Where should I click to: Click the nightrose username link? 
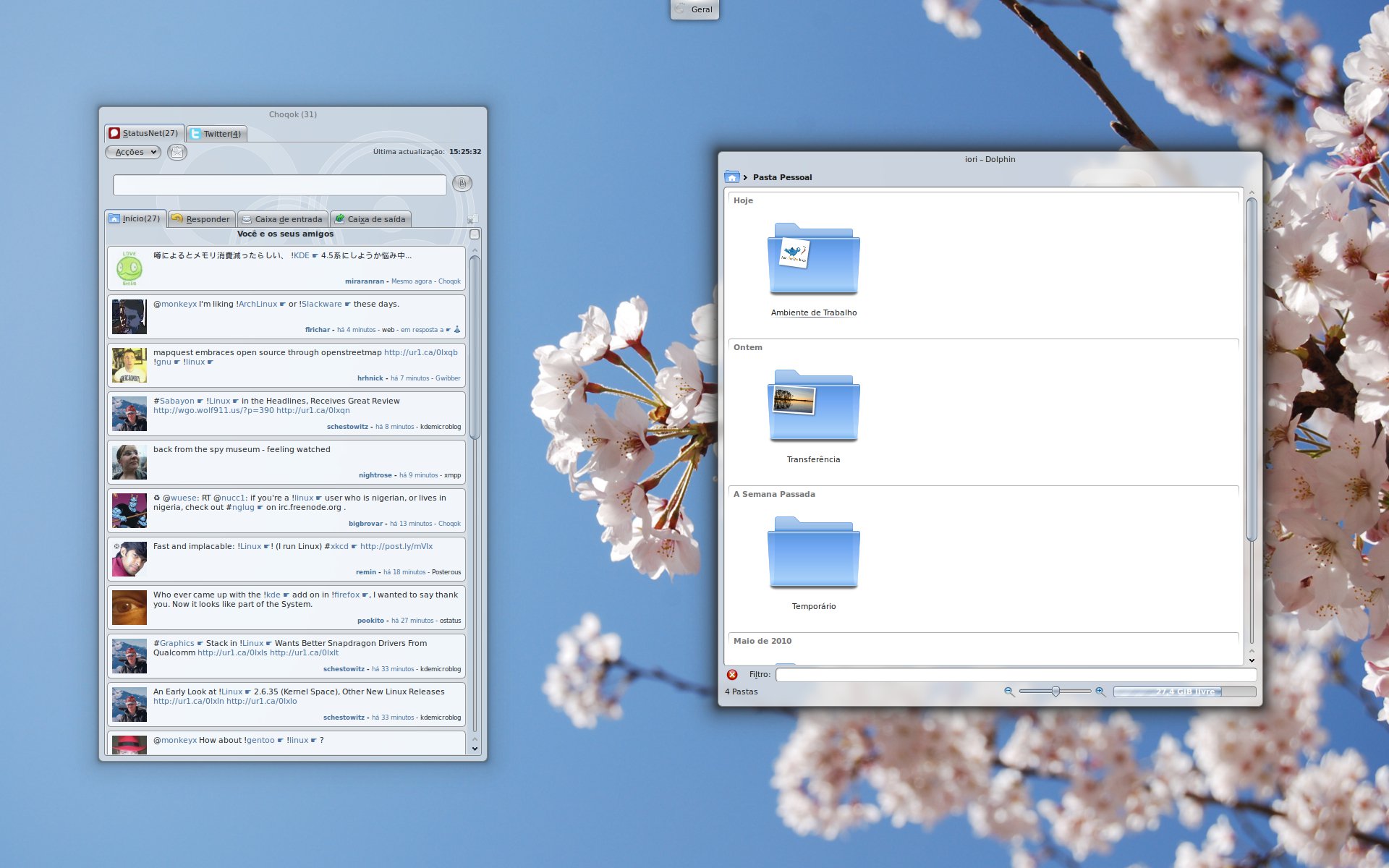[375, 475]
